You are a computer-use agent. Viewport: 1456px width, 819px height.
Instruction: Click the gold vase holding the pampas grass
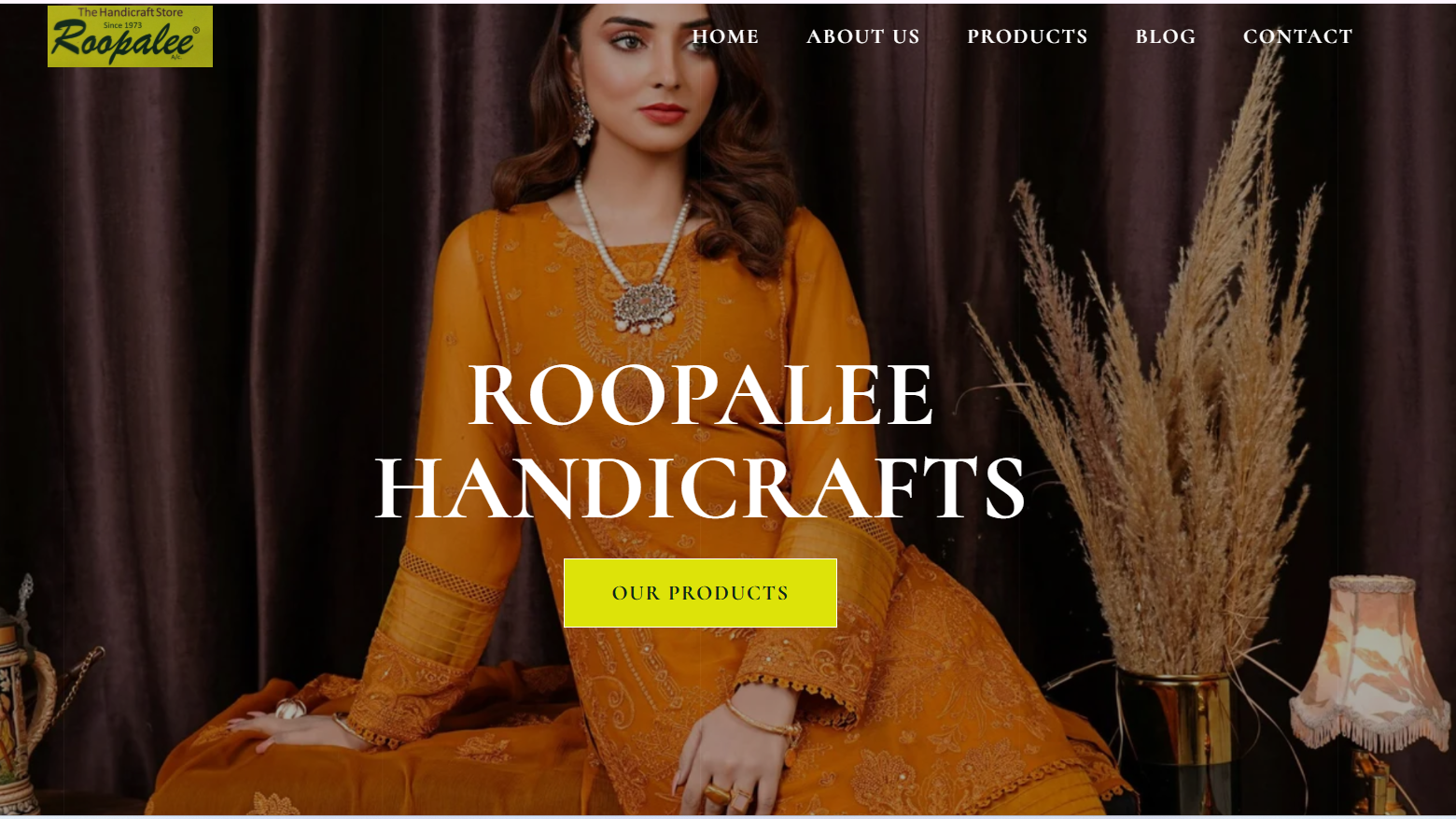point(1174,738)
